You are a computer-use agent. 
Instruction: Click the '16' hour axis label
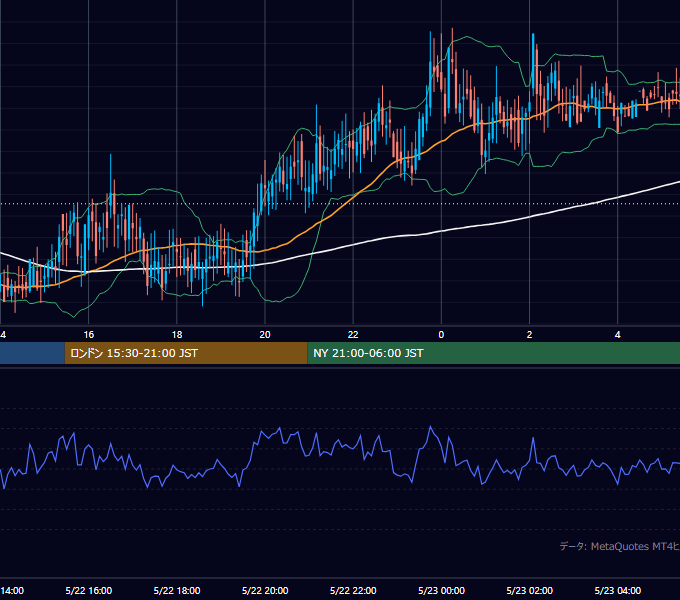click(x=88, y=335)
